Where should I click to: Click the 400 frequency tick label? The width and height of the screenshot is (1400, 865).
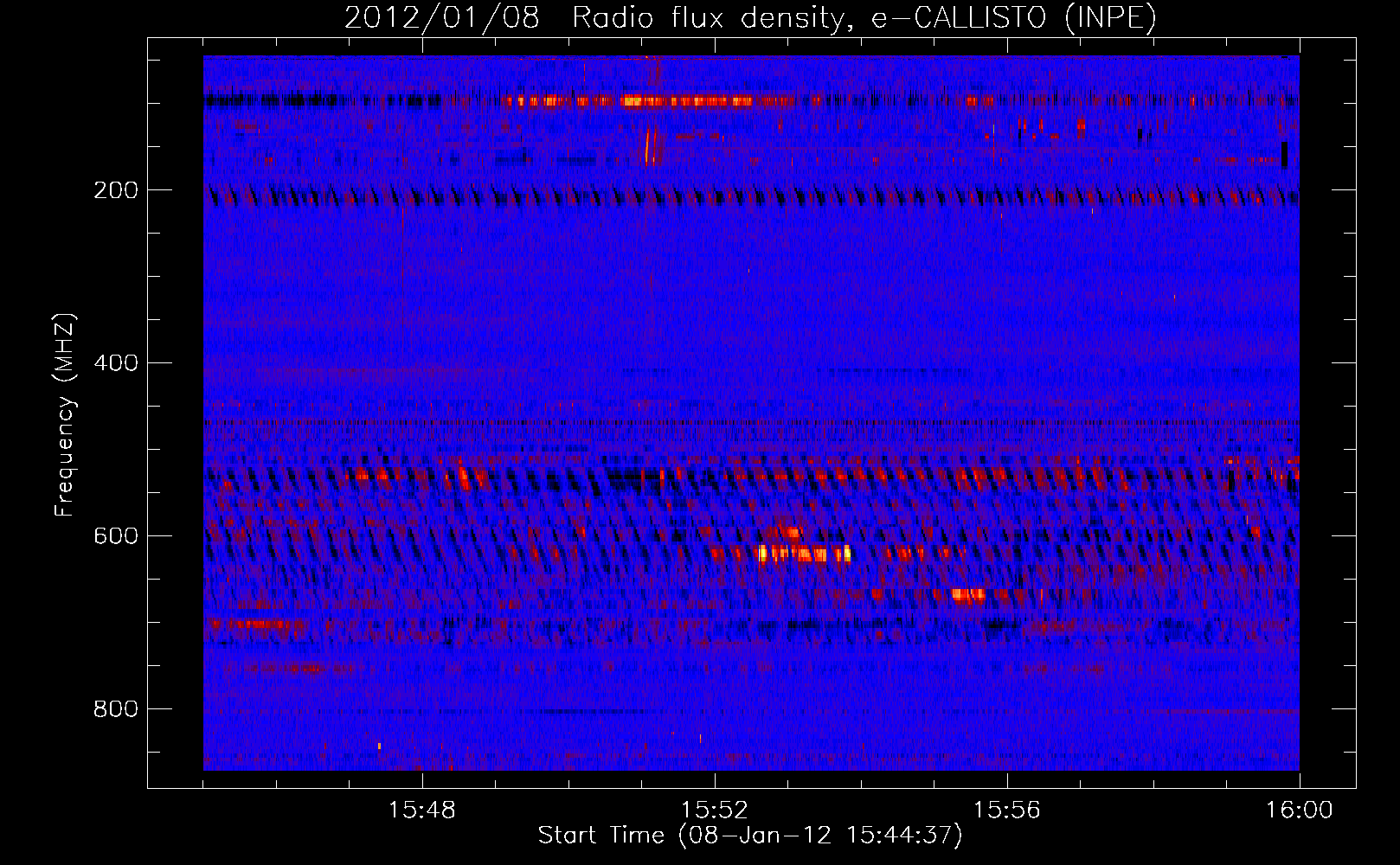(x=116, y=363)
